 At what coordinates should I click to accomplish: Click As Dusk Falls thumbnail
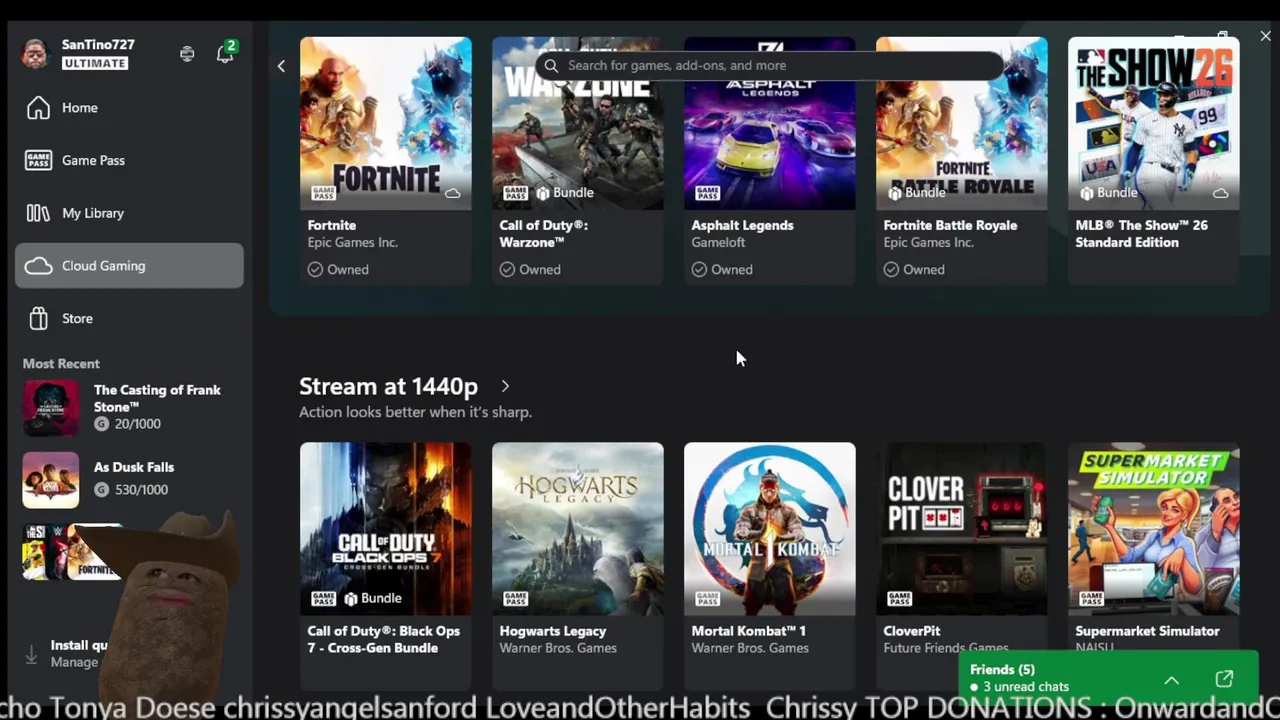50,480
